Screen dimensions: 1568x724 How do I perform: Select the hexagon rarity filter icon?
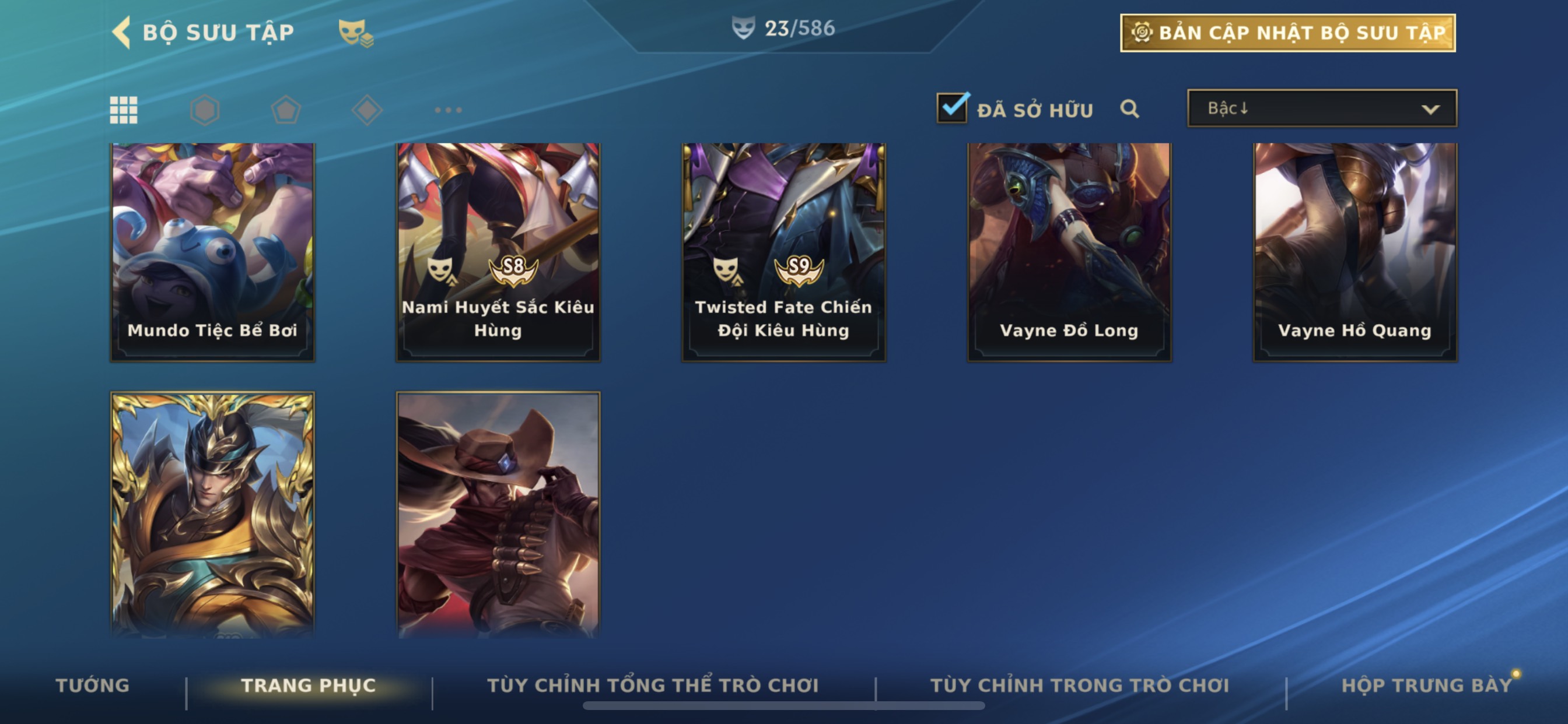(x=205, y=110)
